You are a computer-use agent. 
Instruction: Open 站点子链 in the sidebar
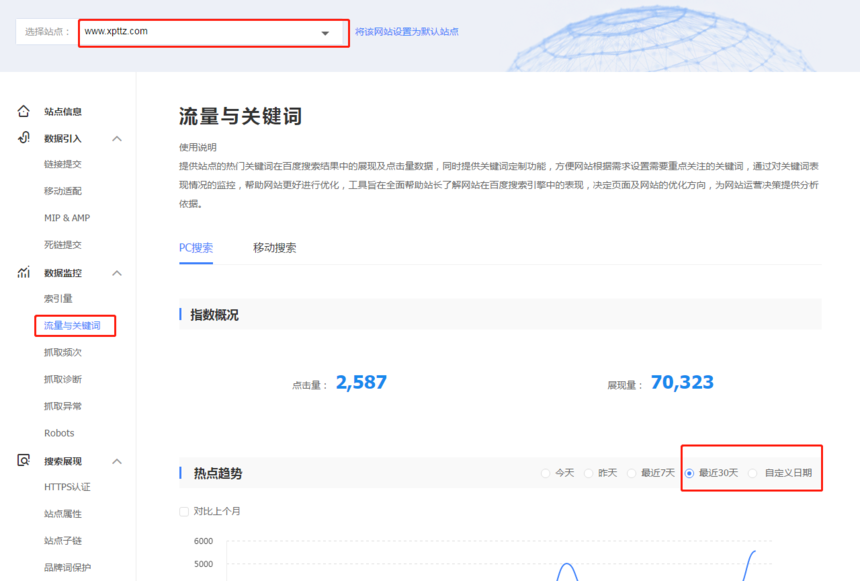point(63,540)
